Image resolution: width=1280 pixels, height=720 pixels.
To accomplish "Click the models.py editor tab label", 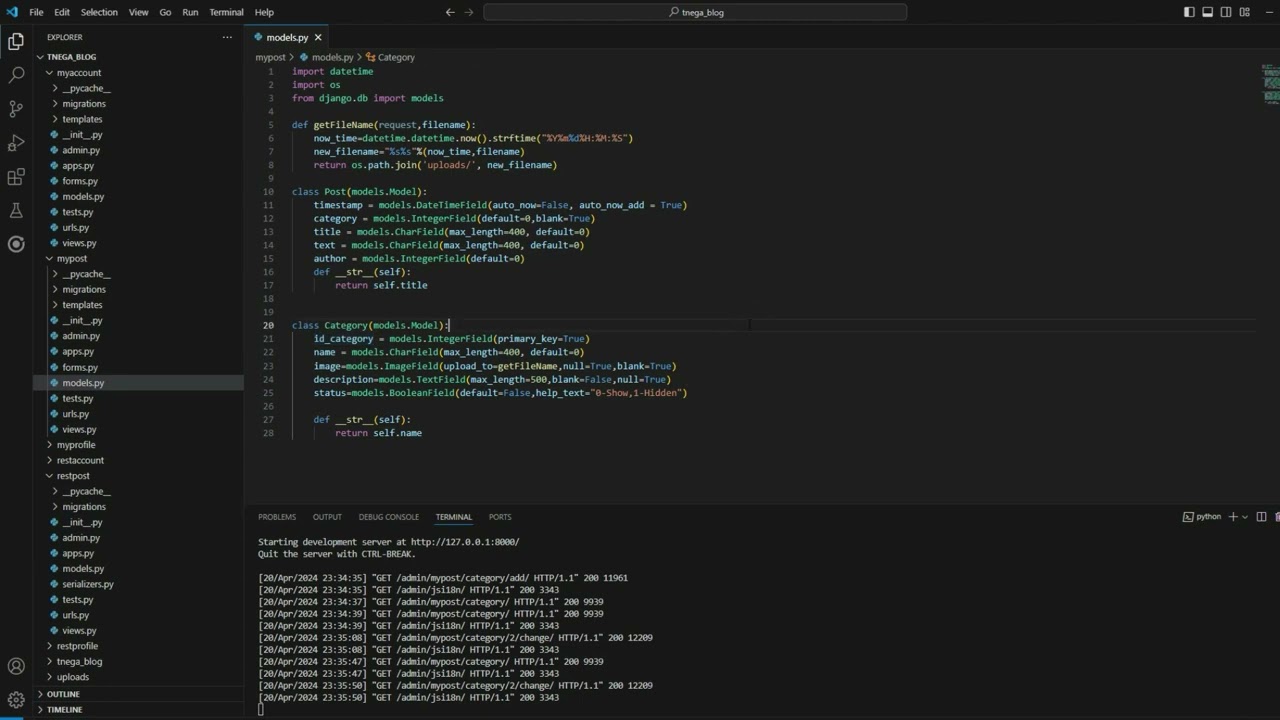I will pyautogui.click(x=287, y=37).
